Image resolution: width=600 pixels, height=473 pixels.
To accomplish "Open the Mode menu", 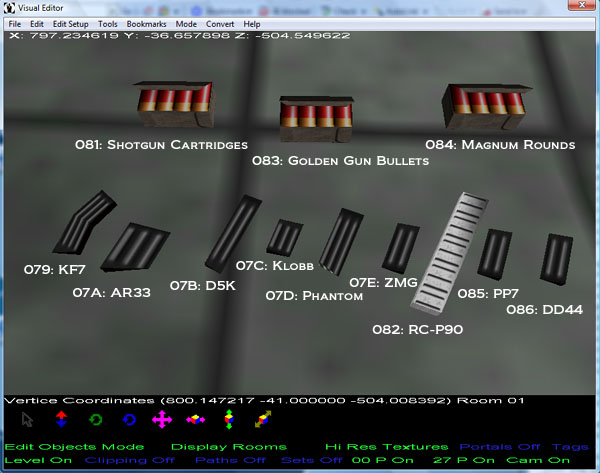I will 186,24.
